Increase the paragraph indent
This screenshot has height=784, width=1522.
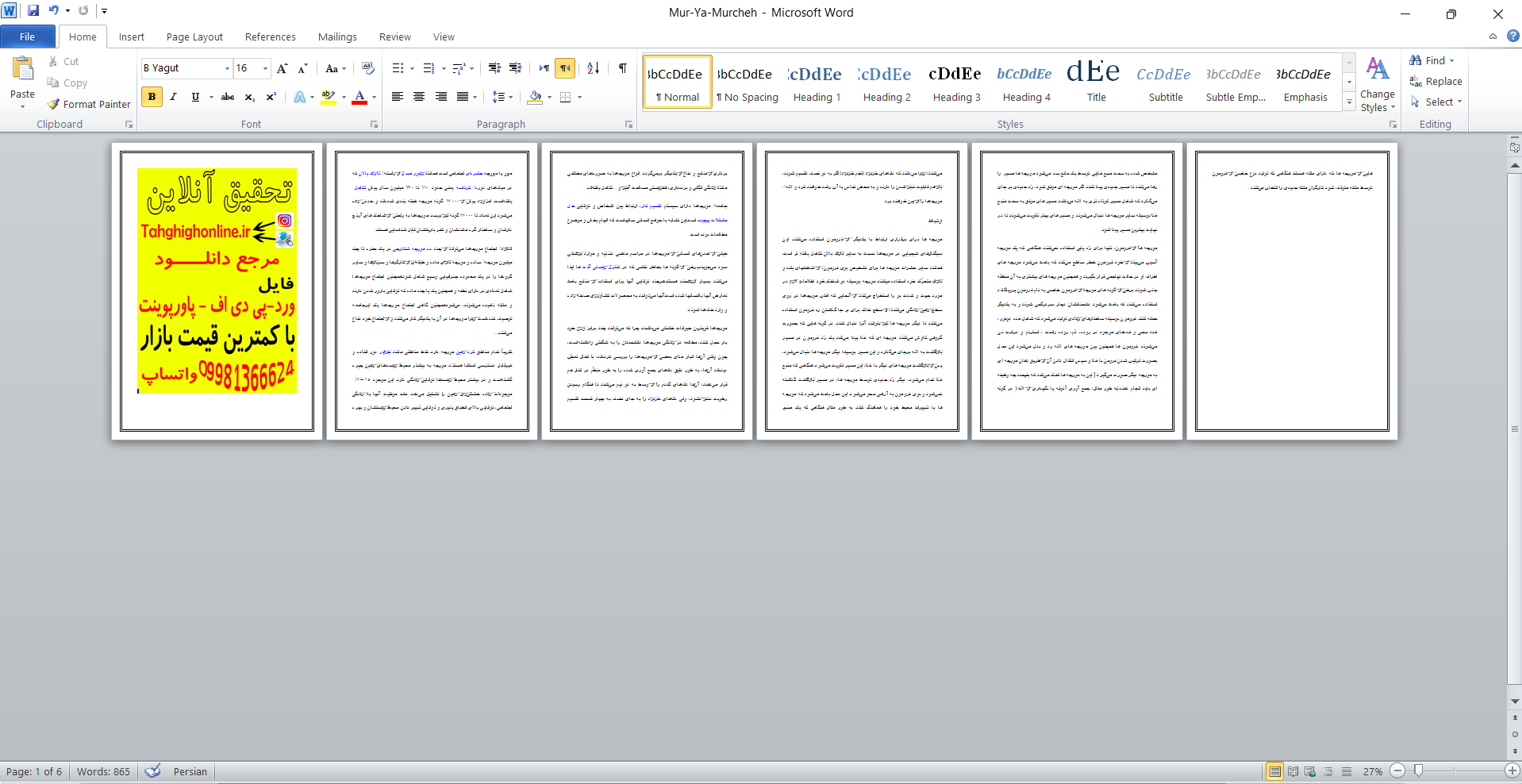515,68
